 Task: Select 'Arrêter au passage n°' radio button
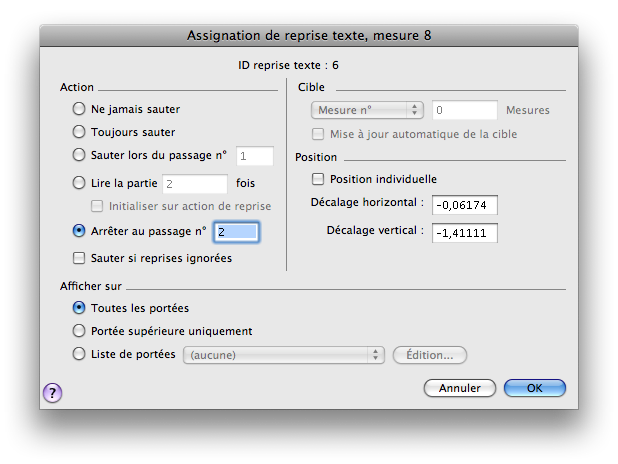(x=80, y=231)
